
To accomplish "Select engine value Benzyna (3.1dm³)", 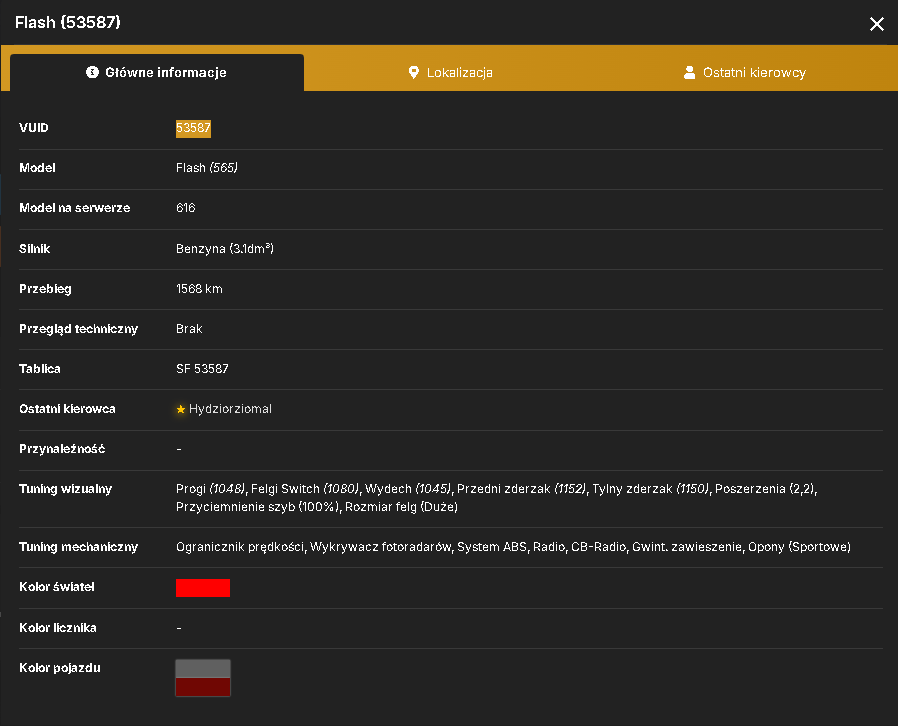I will coord(225,248).
